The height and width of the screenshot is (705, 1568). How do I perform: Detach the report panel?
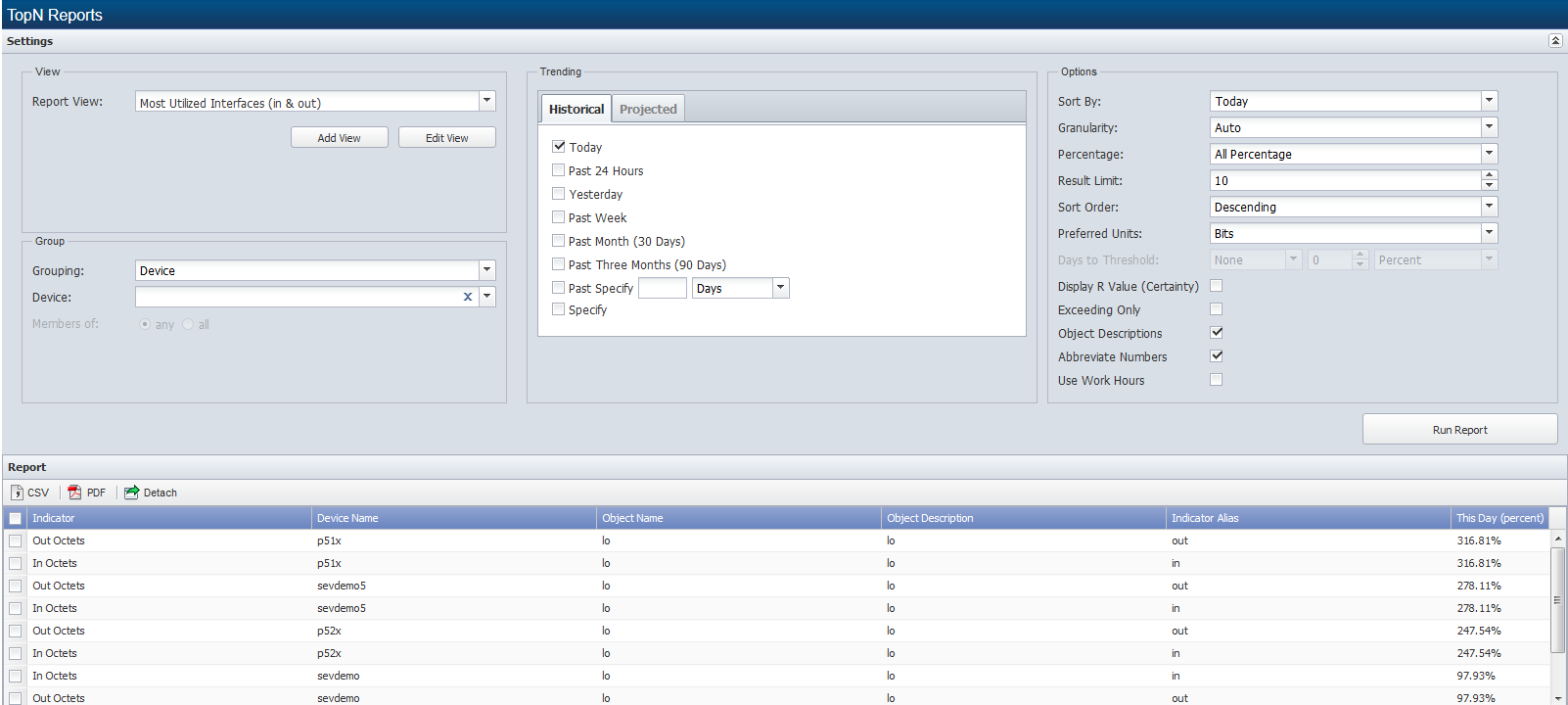point(151,493)
